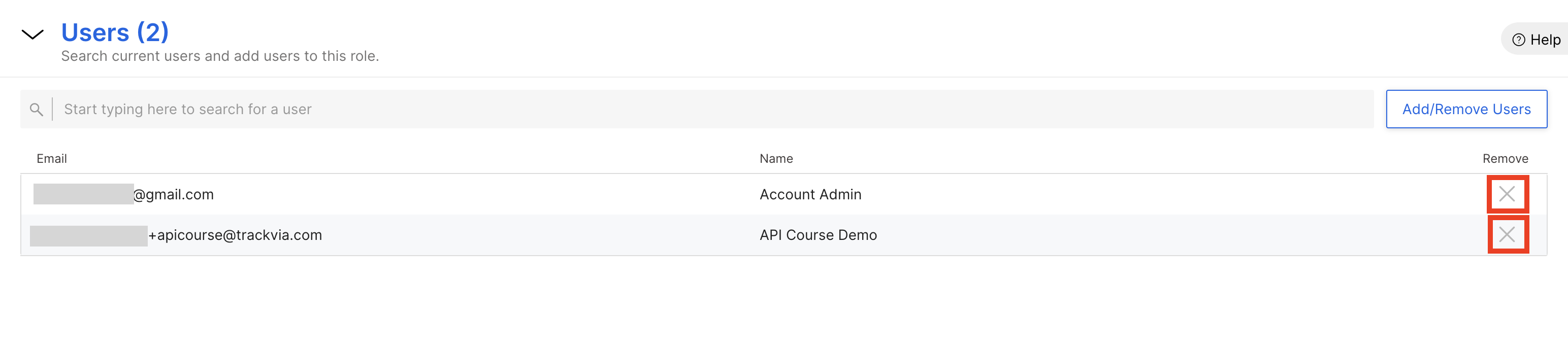Screen dimensions: 1568x351
Task: Click the Users (2) heading
Action: pos(115,32)
